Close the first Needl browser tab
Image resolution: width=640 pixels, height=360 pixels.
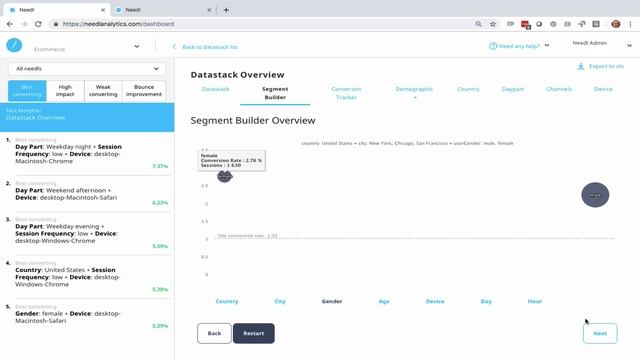(x=103, y=10)
